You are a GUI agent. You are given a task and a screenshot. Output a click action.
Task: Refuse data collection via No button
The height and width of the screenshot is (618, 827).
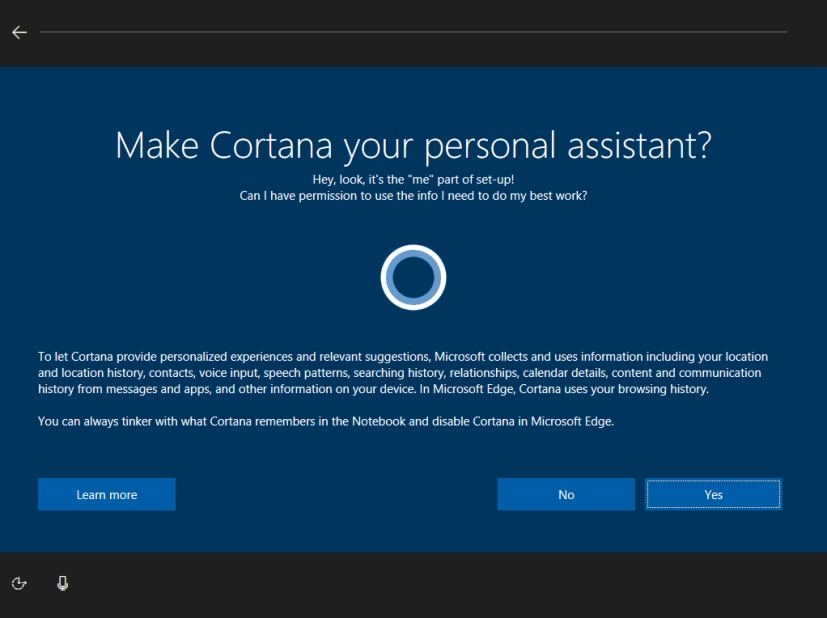565,493
